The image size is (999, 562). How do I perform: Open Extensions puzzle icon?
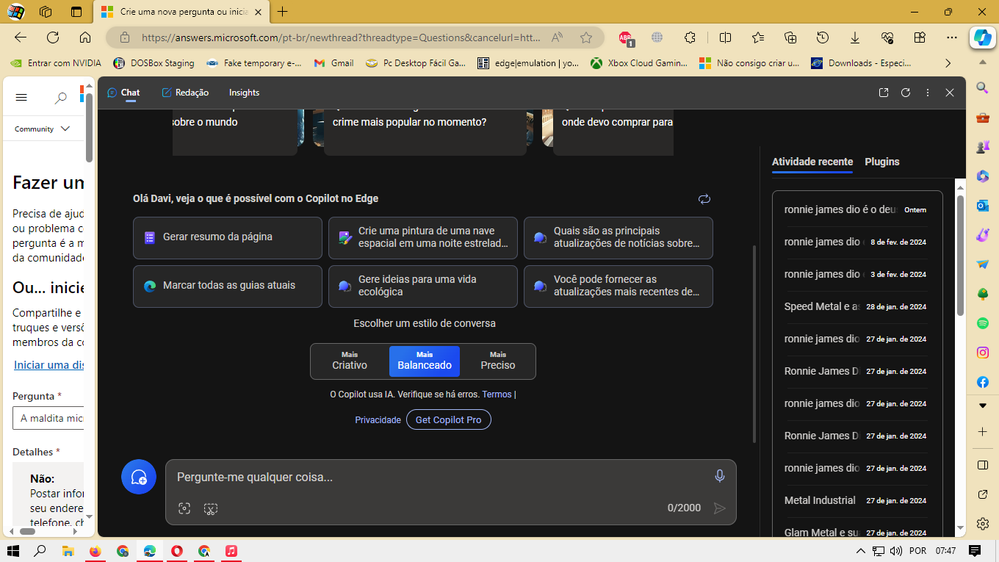coord(689,38)
